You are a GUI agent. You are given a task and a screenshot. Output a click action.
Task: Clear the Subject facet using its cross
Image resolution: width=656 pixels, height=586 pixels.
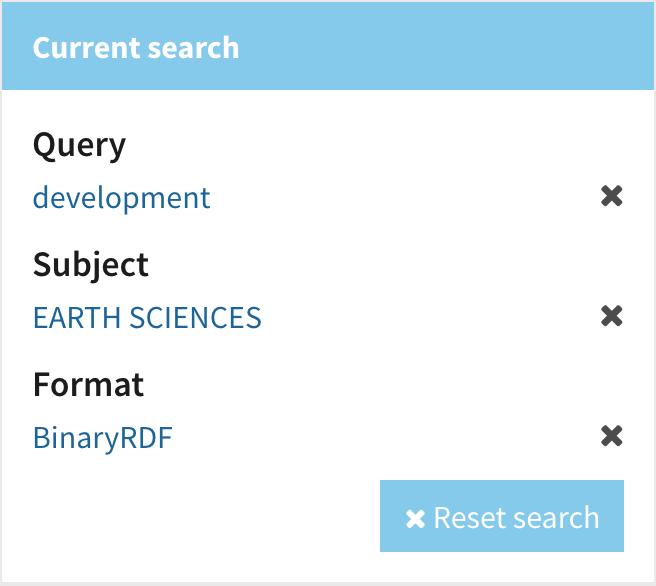coord(611,317)
